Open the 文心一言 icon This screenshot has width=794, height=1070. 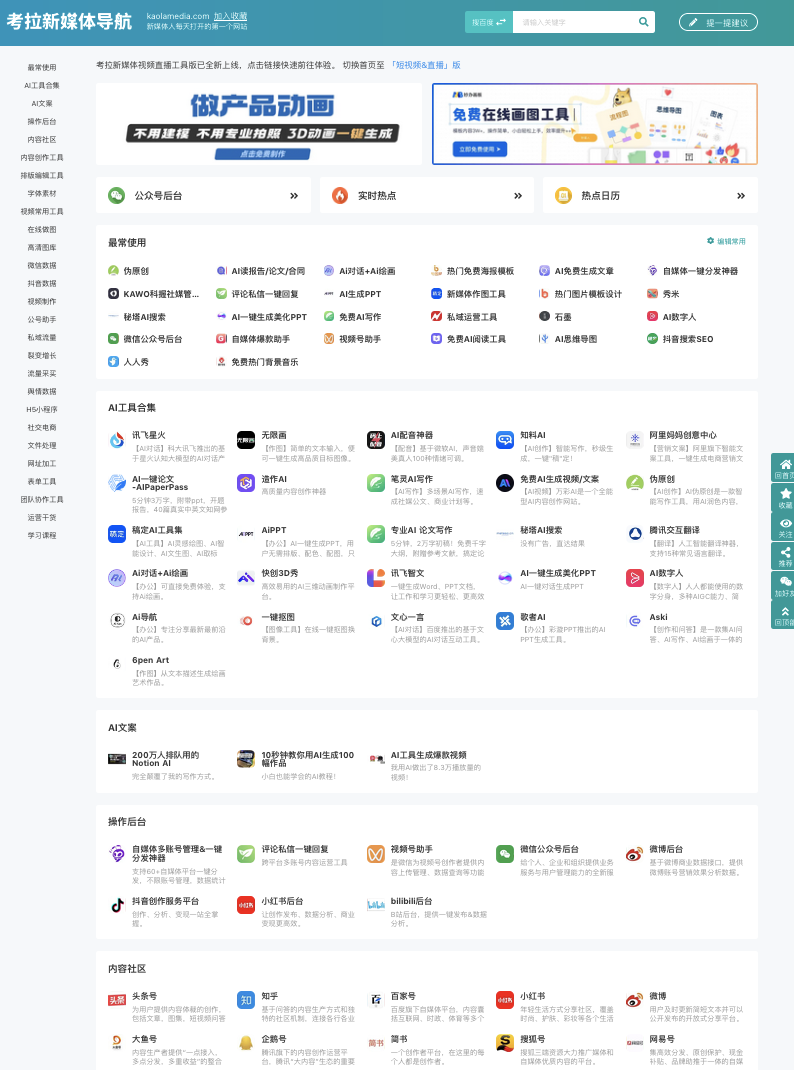pyautogui.click(x=376, y=621)
